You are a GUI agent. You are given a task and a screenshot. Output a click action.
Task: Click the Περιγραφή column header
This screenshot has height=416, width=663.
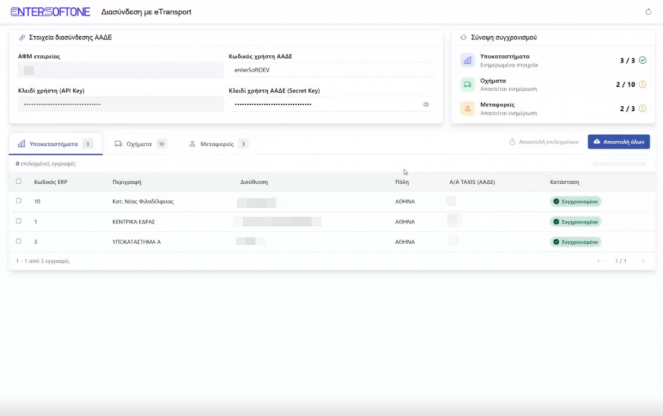pyautogui.click(x=127, y=182)
